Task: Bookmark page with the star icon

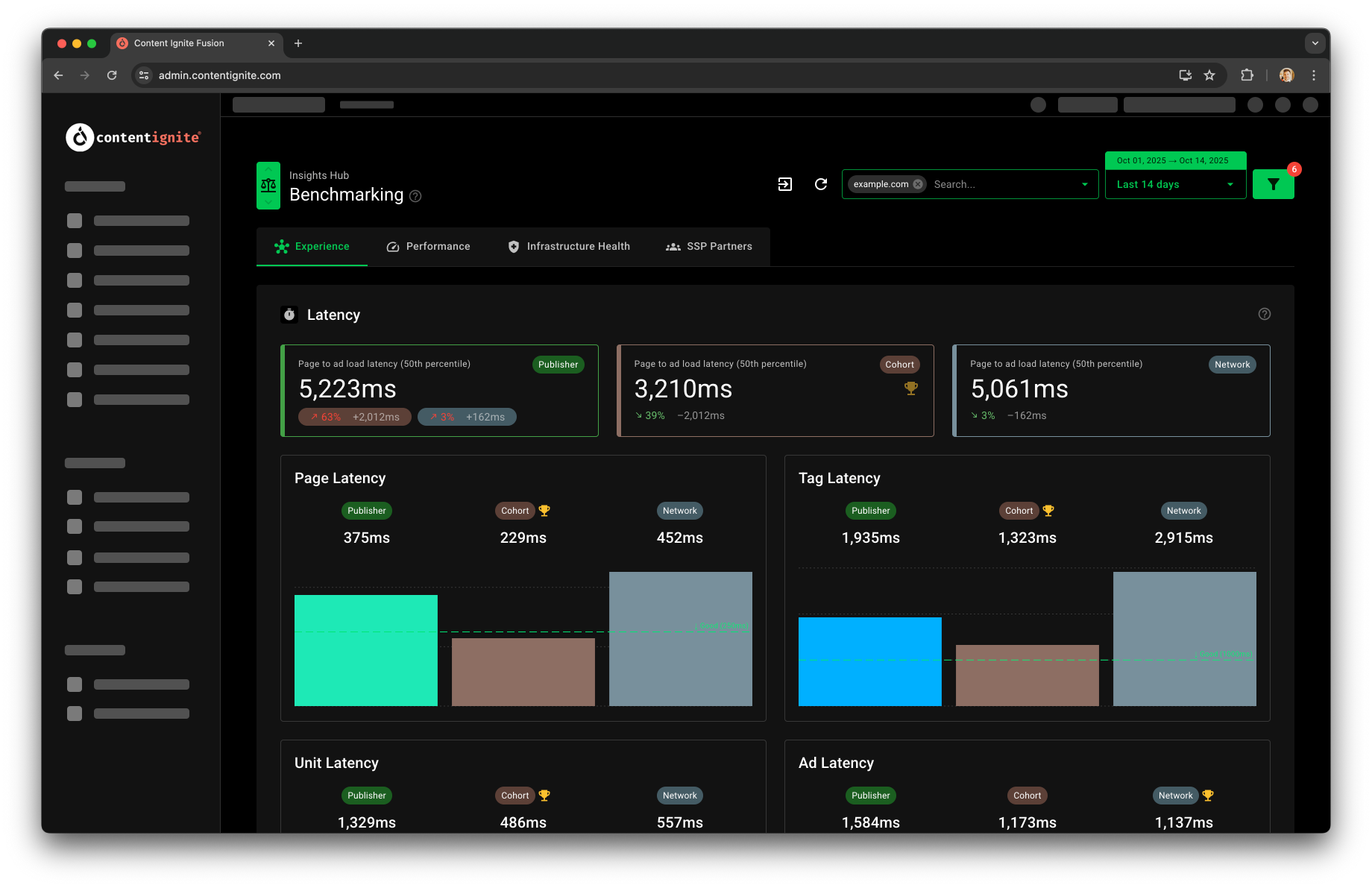Action: click(x=1209, y=75)
